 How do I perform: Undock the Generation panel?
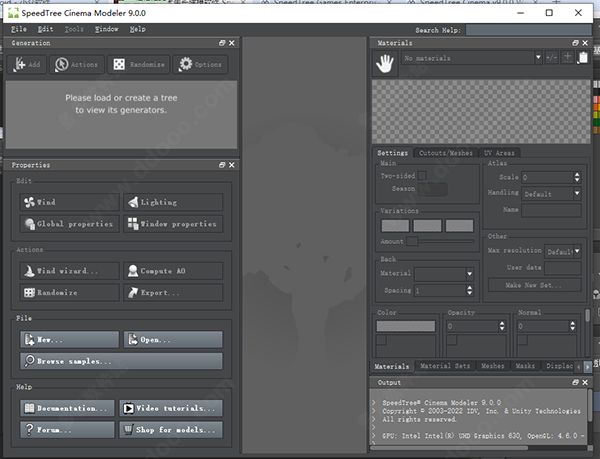tap(222, 43)
